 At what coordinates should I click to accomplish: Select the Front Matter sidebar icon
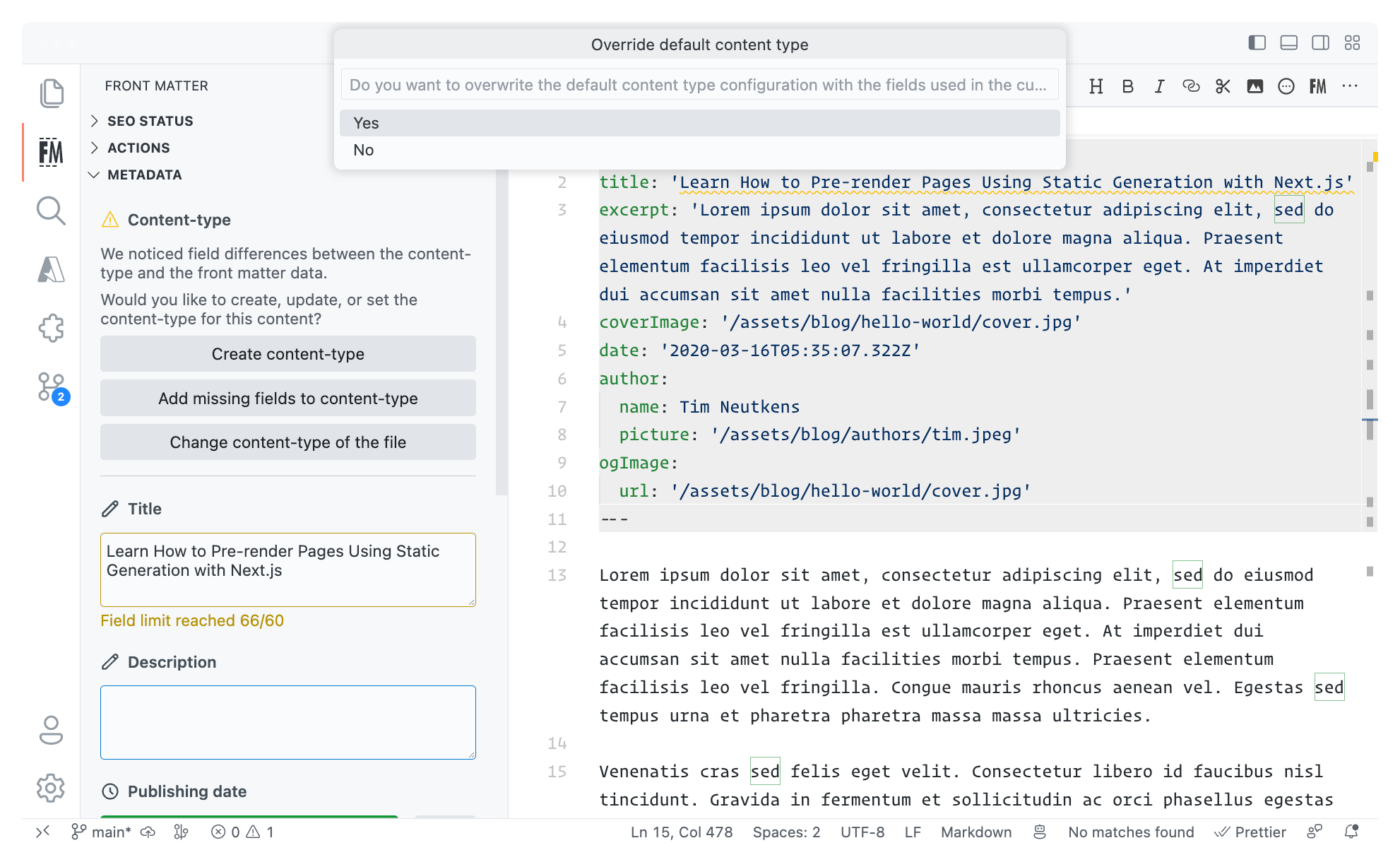coord(50,152)
